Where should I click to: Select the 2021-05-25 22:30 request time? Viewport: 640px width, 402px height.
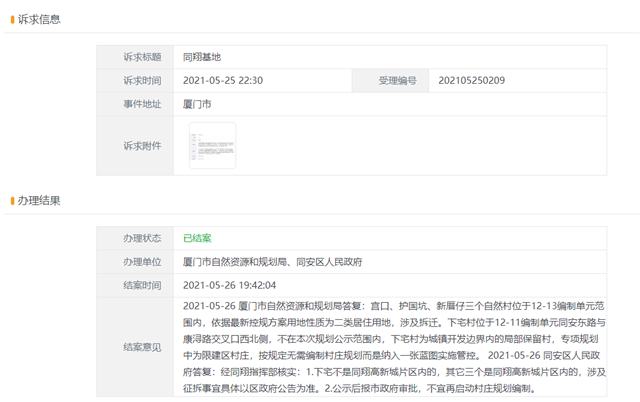pyautogui.click(x=223, y=80)
